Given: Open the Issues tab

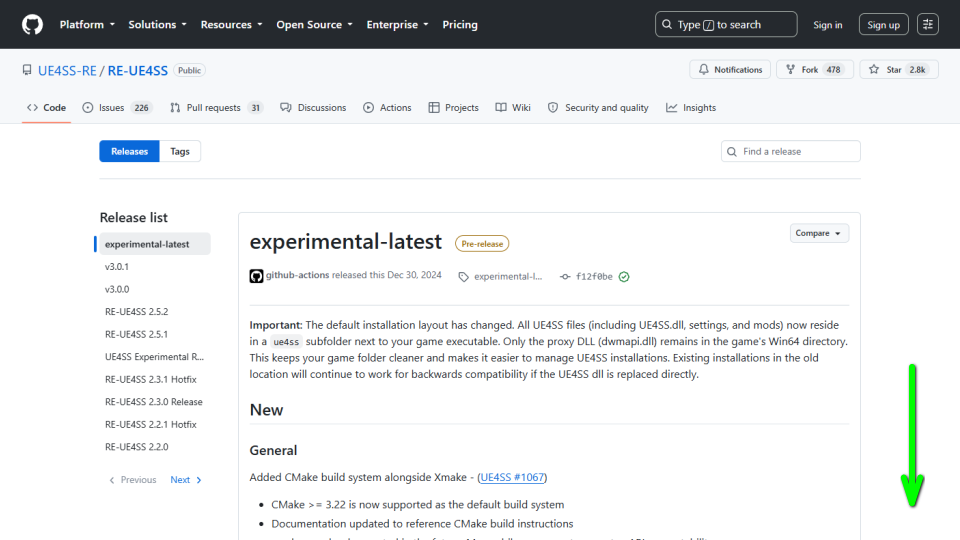Looking at the screenshot, I should (117, 108).
